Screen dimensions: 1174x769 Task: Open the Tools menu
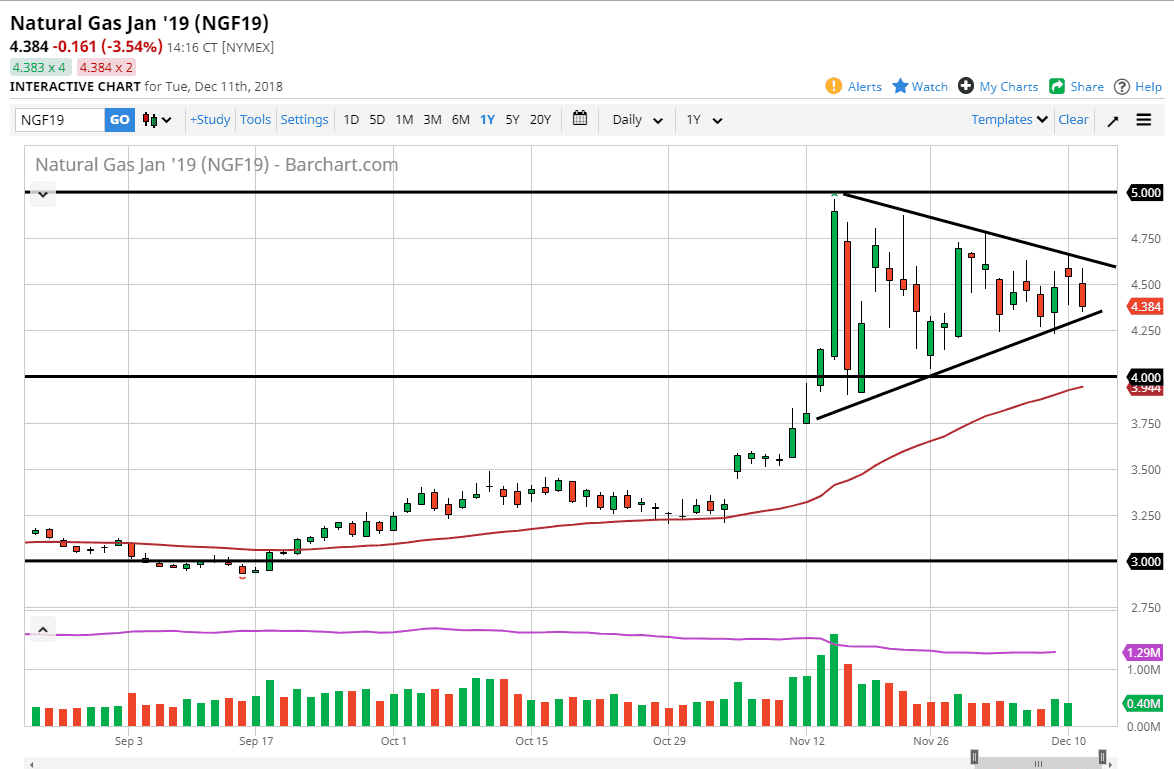coord(255,120)
